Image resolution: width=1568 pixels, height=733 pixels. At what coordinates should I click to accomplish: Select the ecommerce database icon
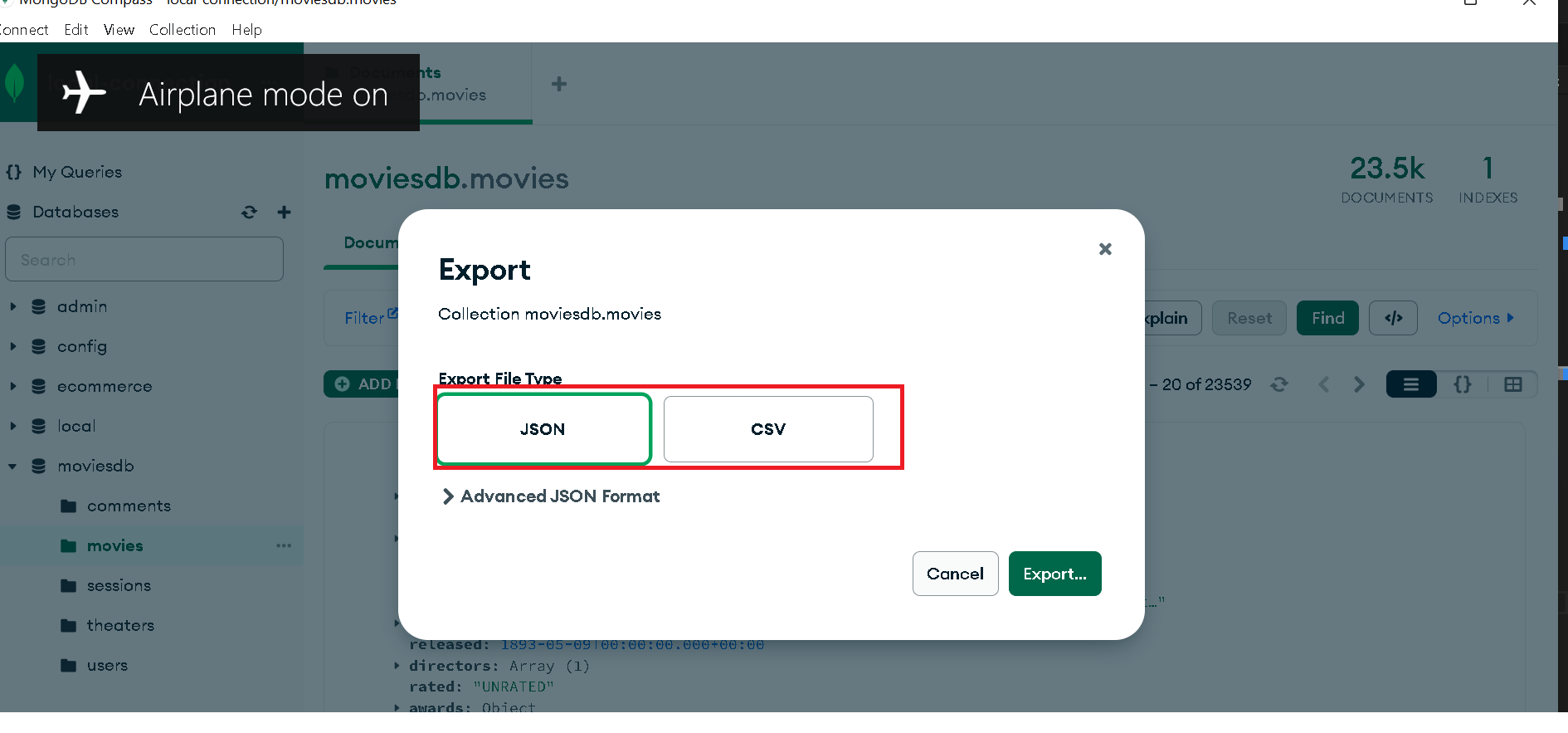(x=38, y=386)
